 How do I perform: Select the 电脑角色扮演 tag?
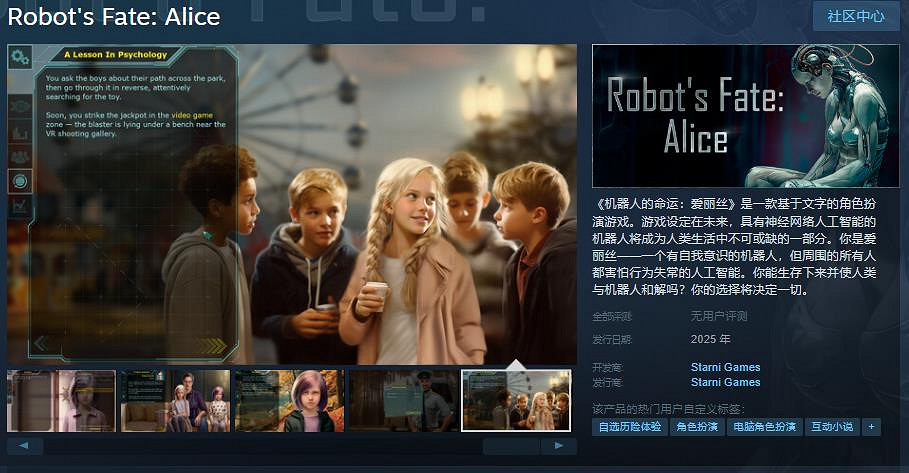click(x=765, y=427)
